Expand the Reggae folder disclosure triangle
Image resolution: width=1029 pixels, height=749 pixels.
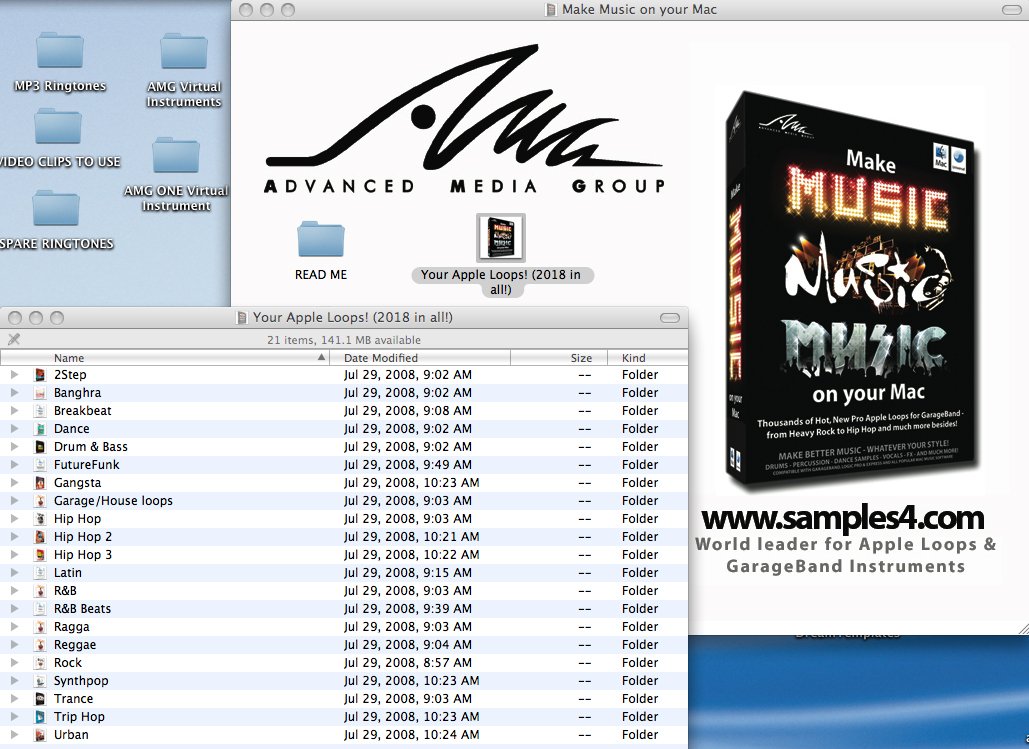pyautogui.click(x=14, y=645)
